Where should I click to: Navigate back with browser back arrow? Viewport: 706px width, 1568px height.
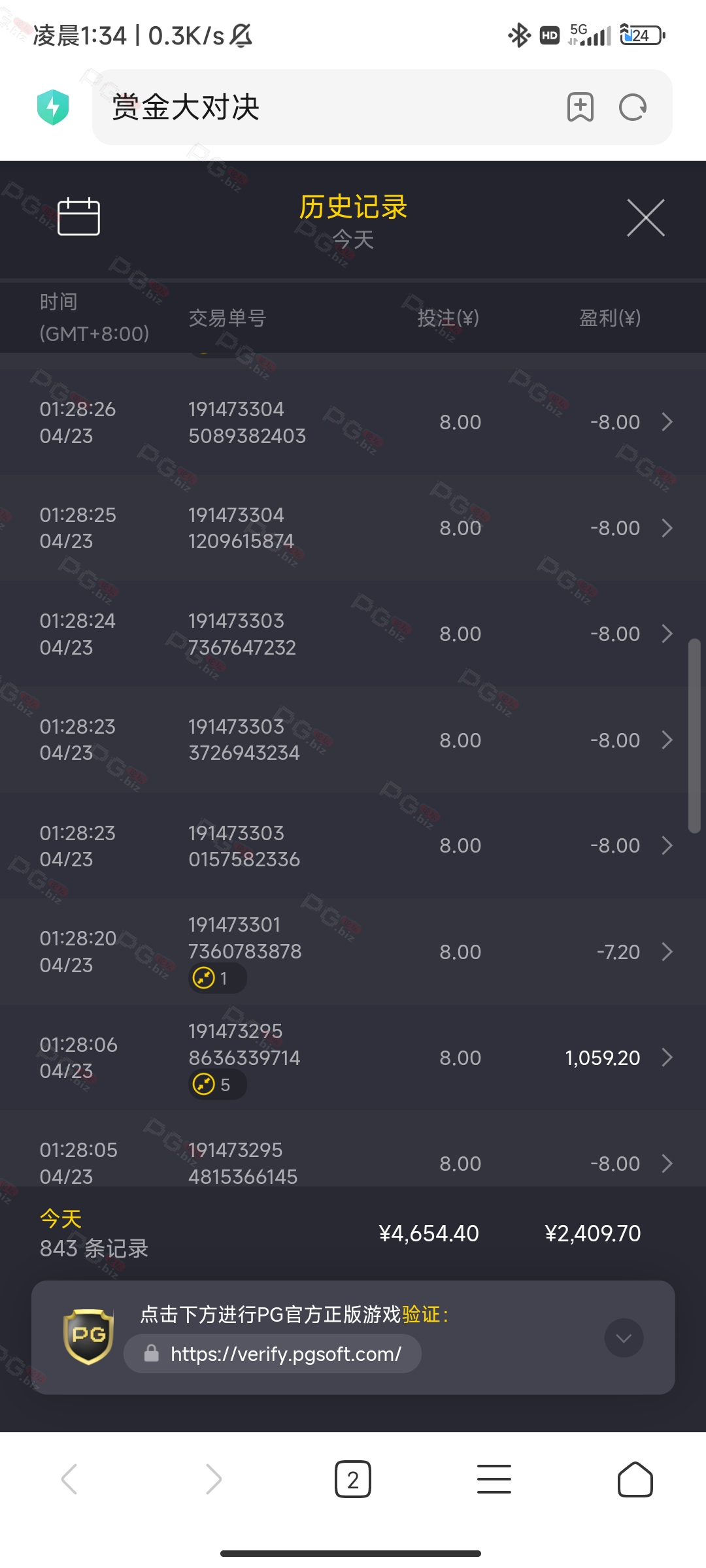pos(69,1479)
